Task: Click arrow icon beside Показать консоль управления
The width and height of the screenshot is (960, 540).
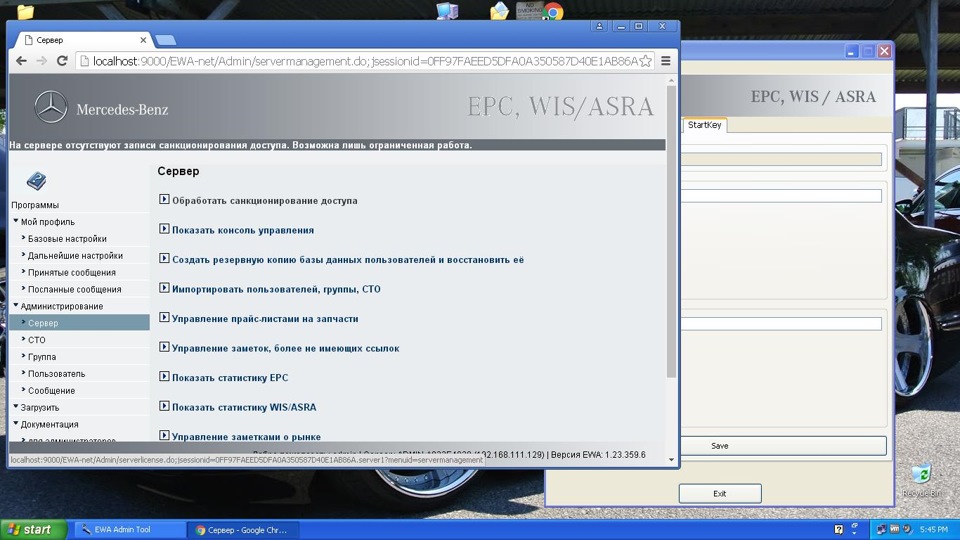Action: tap(163, 228)
